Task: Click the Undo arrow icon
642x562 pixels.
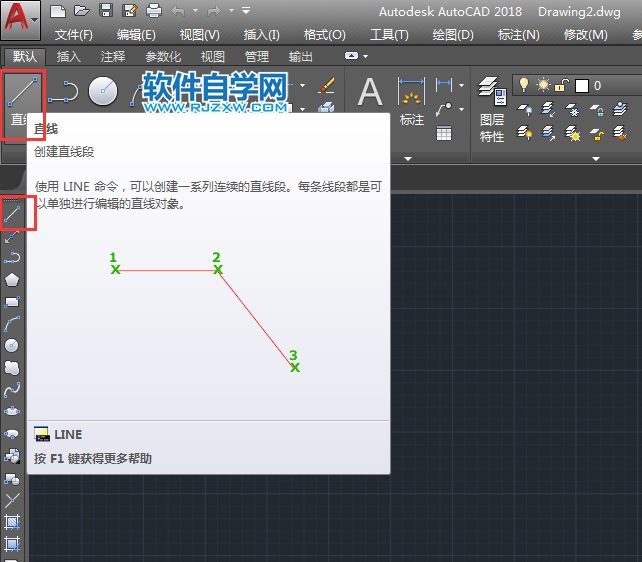Action: [x=178, y=11]
